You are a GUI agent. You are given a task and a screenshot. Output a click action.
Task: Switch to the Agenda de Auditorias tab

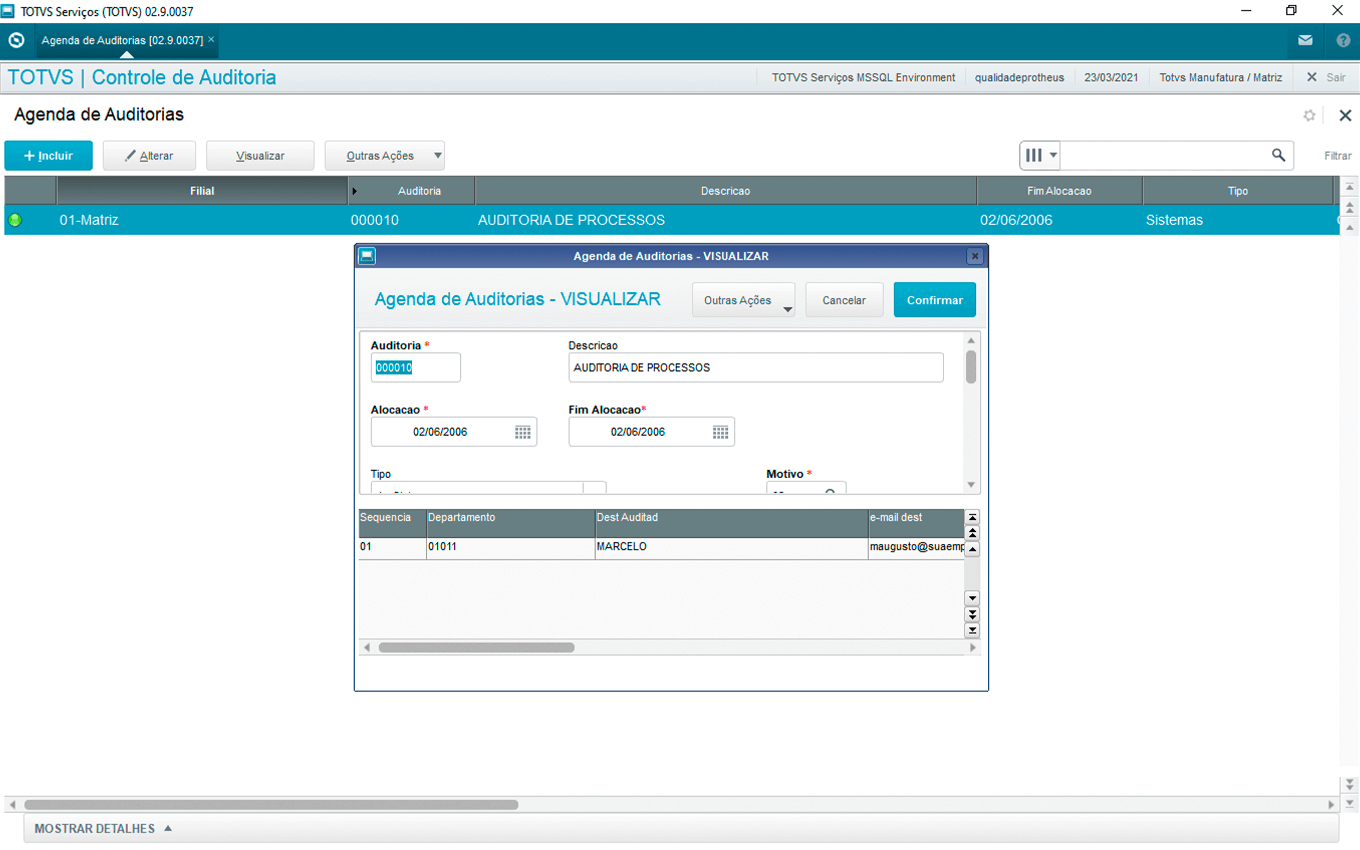(122, 40)
